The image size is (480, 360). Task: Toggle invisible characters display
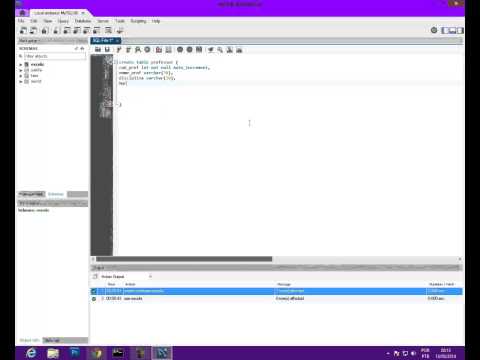[x=230, y=50]
